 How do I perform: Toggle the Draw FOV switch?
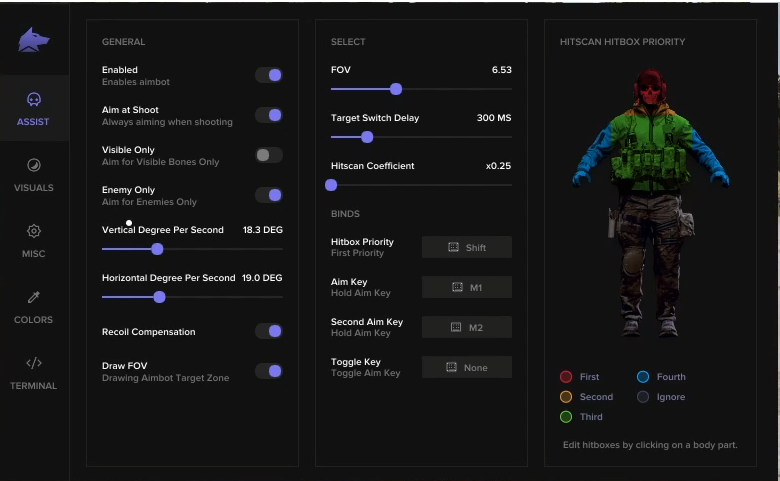269,371
